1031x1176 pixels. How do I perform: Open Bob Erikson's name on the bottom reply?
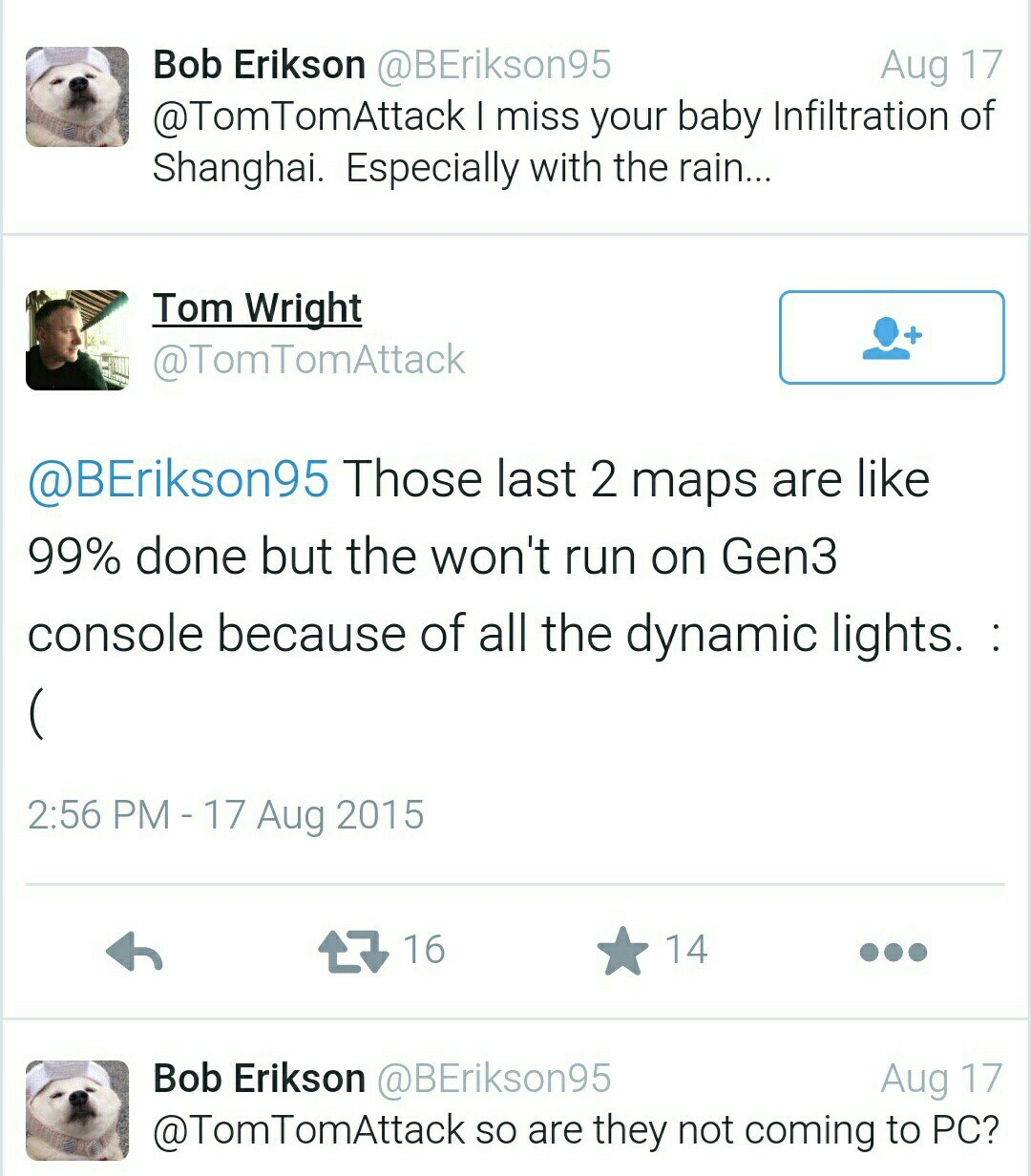click(259, 1079)
